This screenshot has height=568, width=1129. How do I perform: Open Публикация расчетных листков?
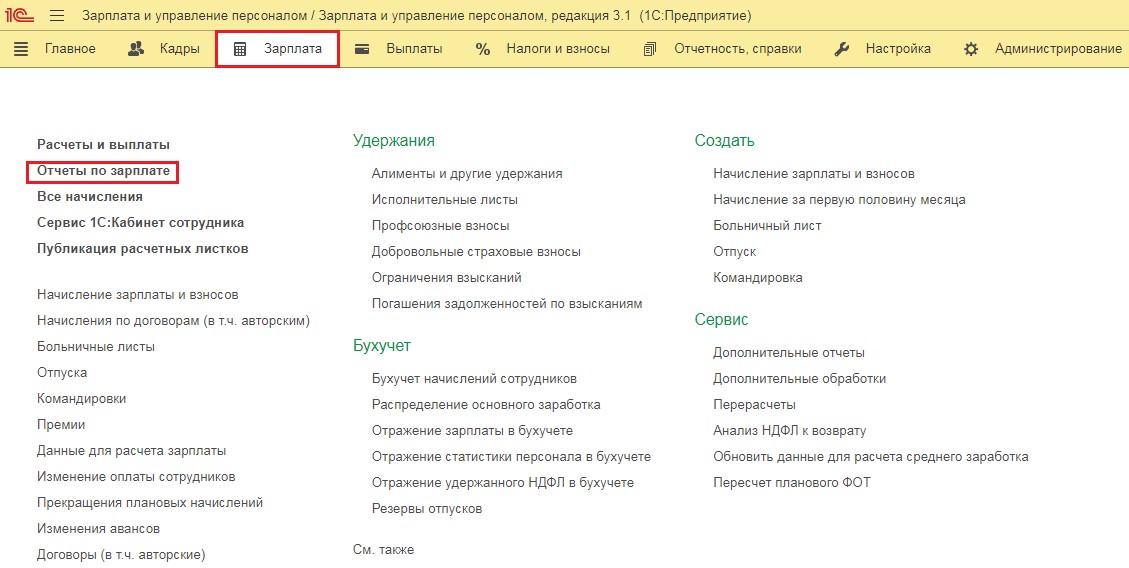(143, 248)
